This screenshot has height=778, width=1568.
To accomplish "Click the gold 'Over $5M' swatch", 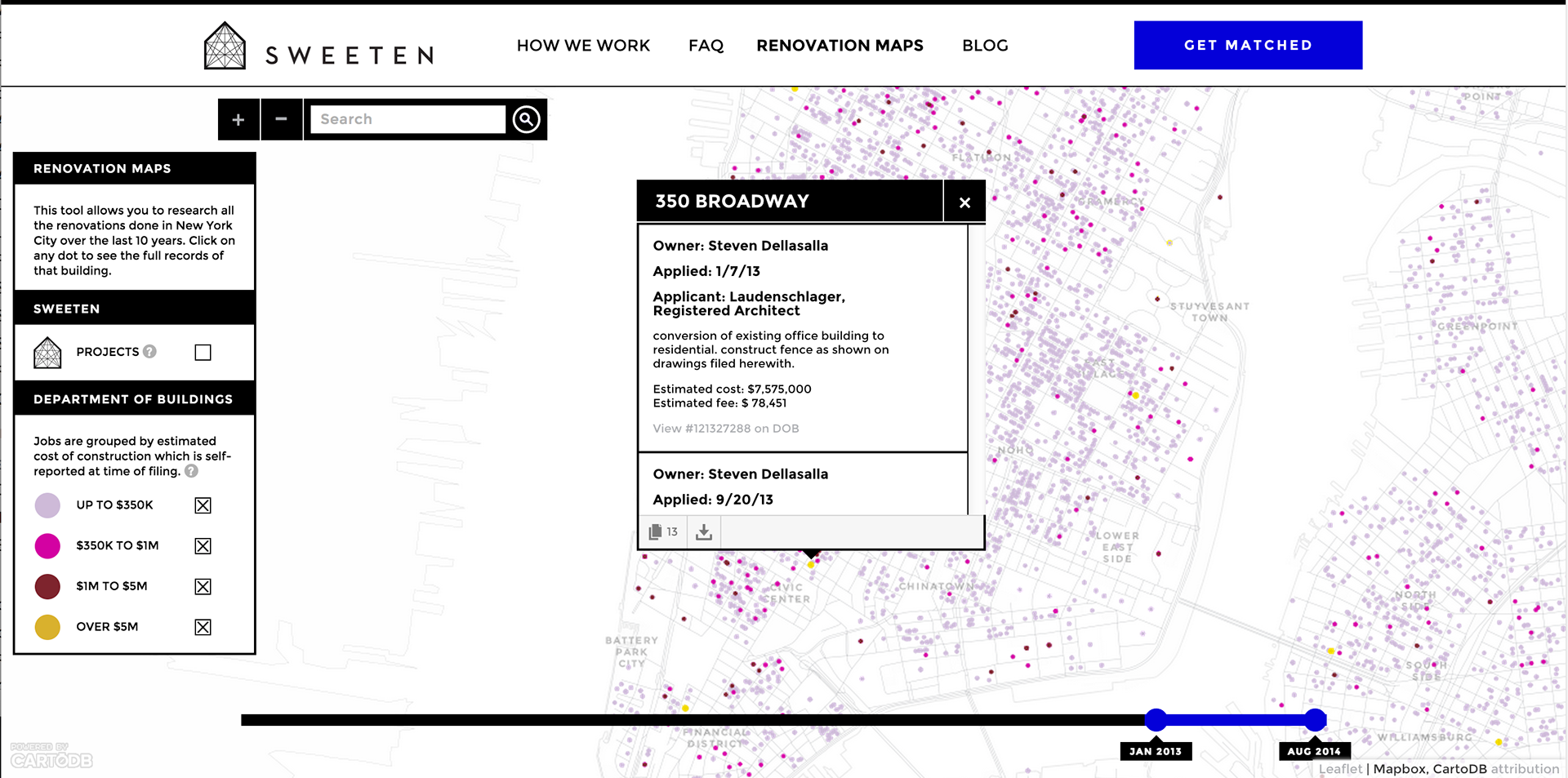I will click(47, 627).
